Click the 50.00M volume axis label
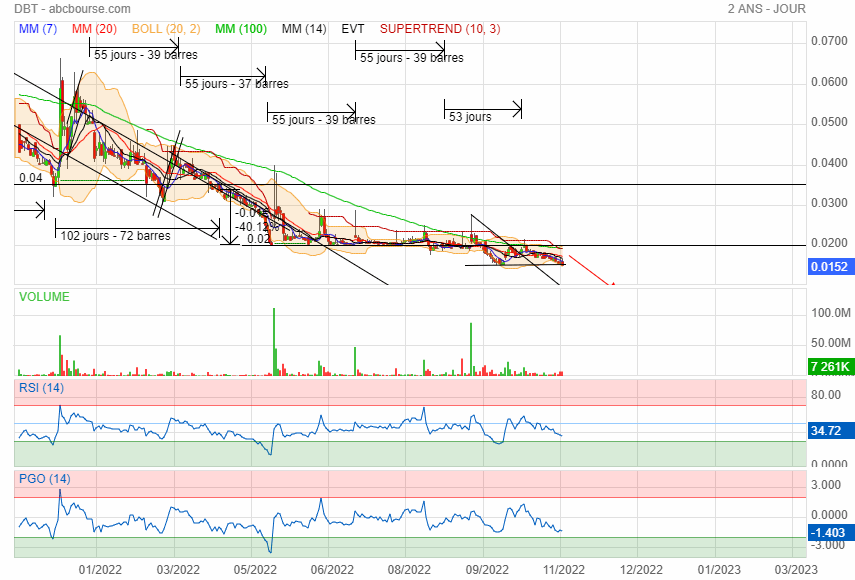Image resolution: width=855 pixels, height=580 pixels. 831,343
